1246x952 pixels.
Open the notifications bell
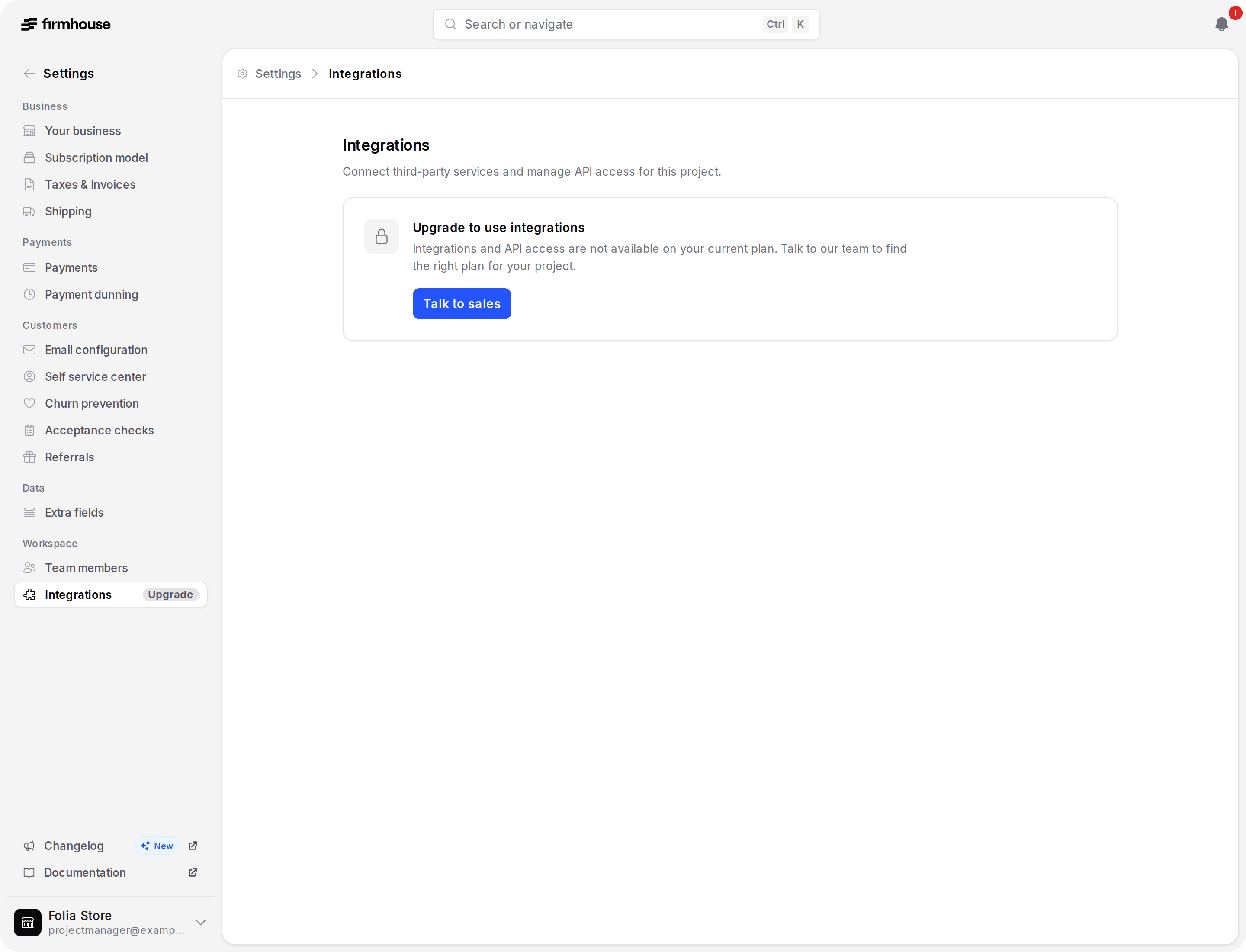pos(1221,24)
